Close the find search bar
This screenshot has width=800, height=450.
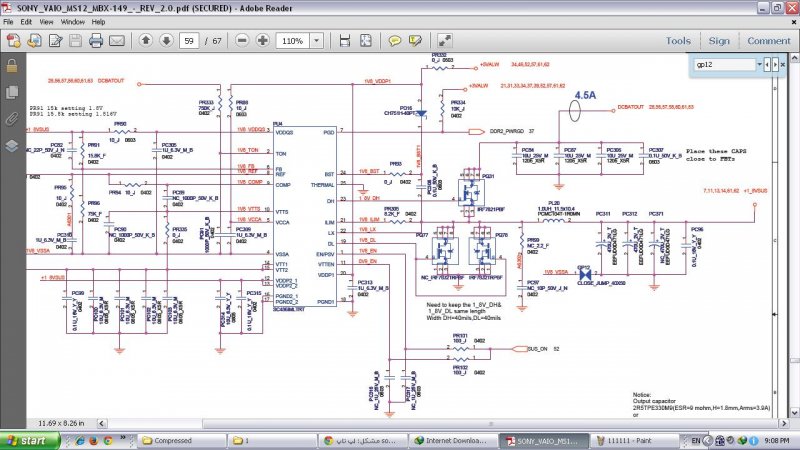pyautogui.click(x=783, y=65)
